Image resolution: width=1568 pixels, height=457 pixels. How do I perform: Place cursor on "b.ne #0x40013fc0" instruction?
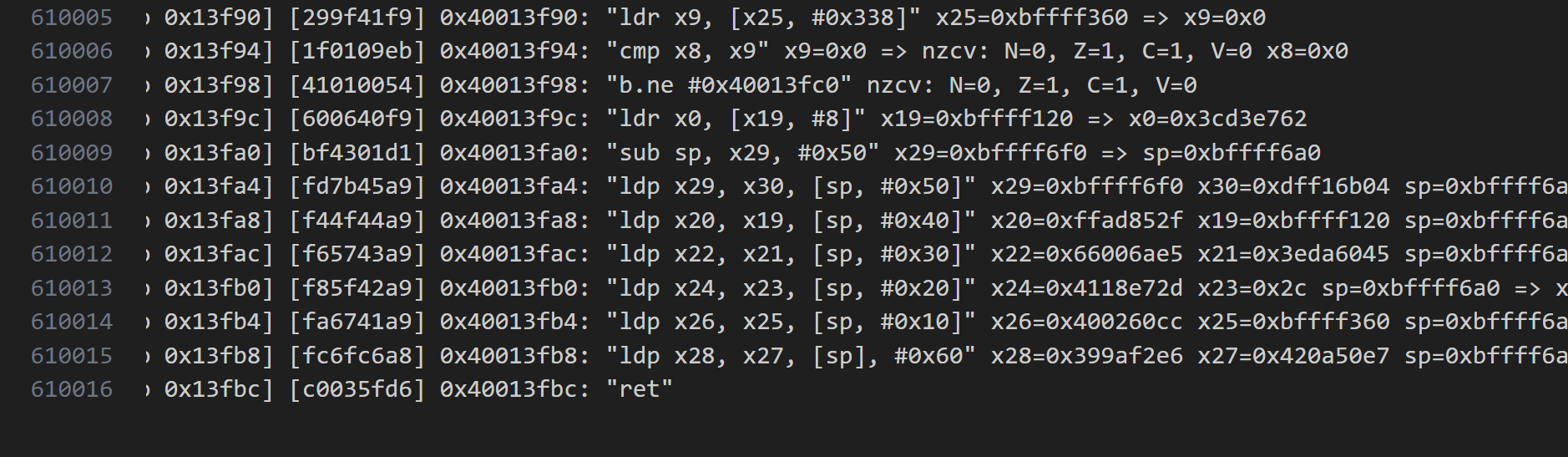pyautogui.click(x=729, y=85)
